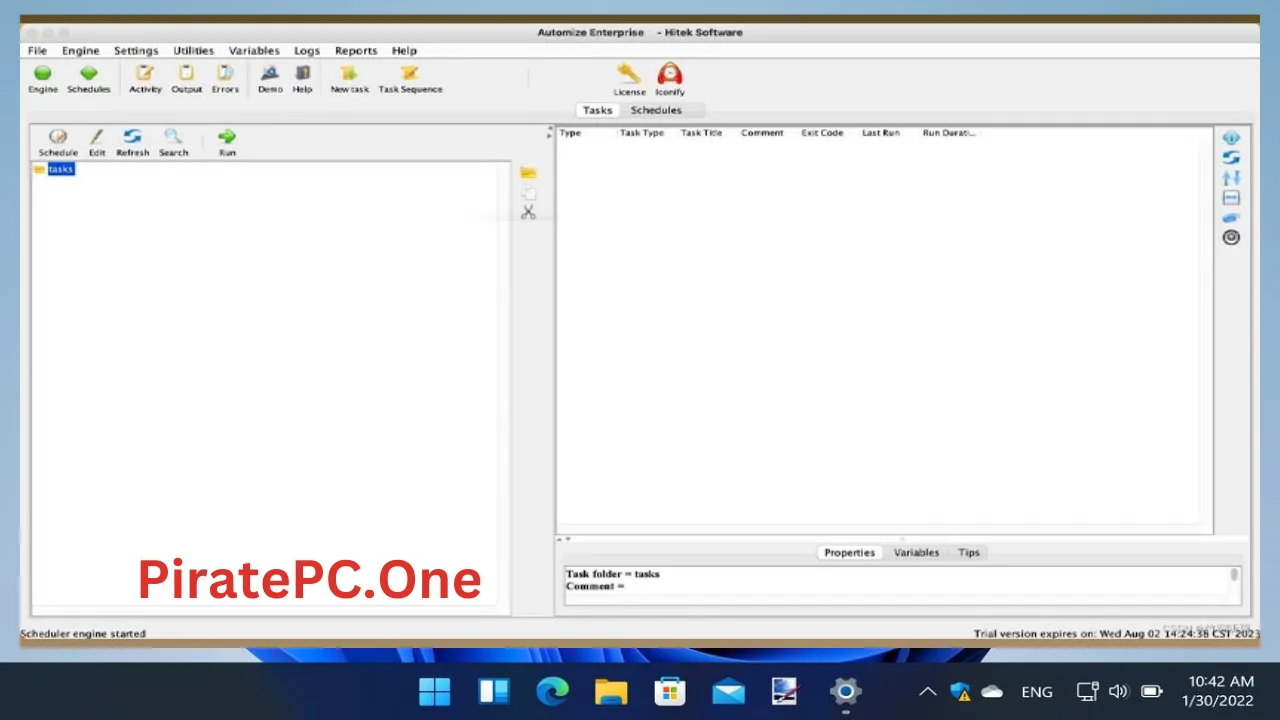Open the Help menu in menu bar

point(404,50)
